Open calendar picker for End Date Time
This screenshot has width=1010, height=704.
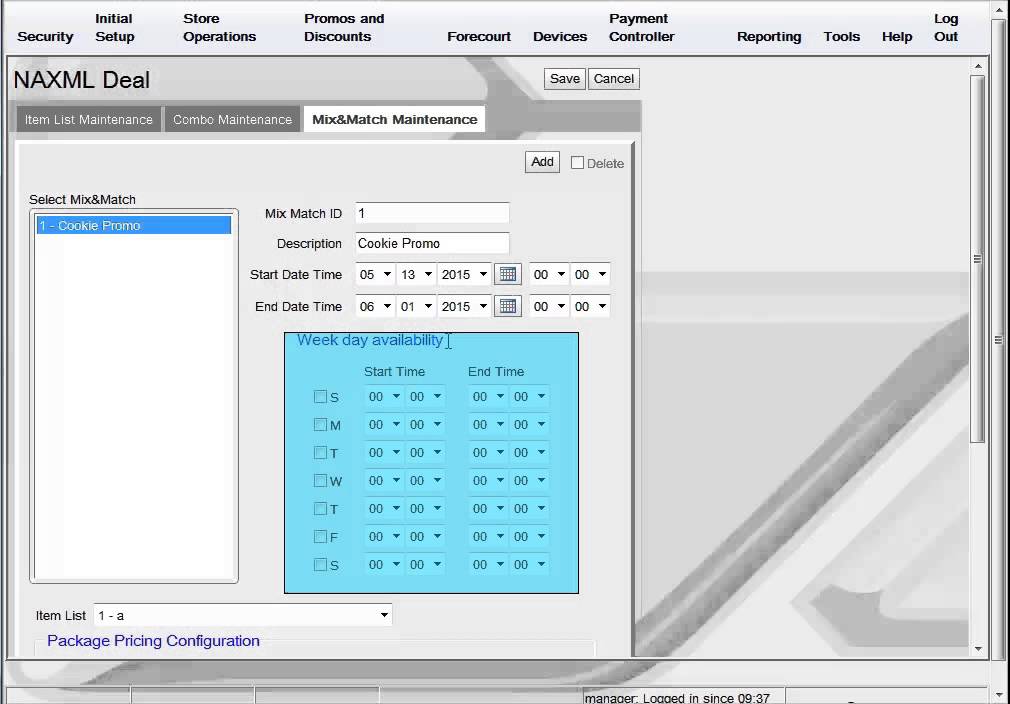508,307
